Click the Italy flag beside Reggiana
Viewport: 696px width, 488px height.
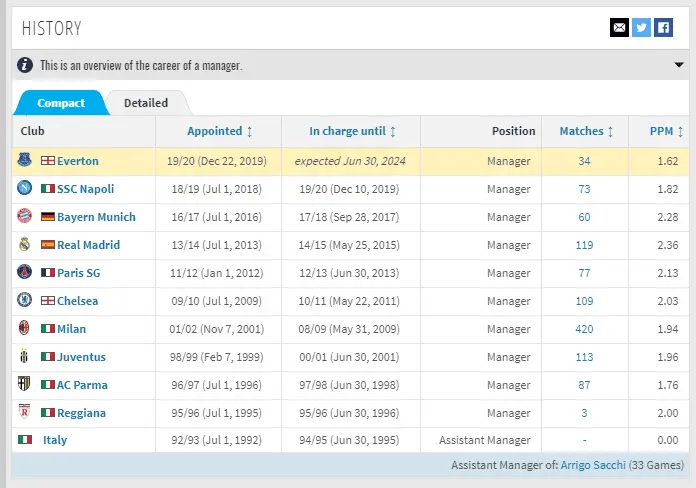(47, 413)
